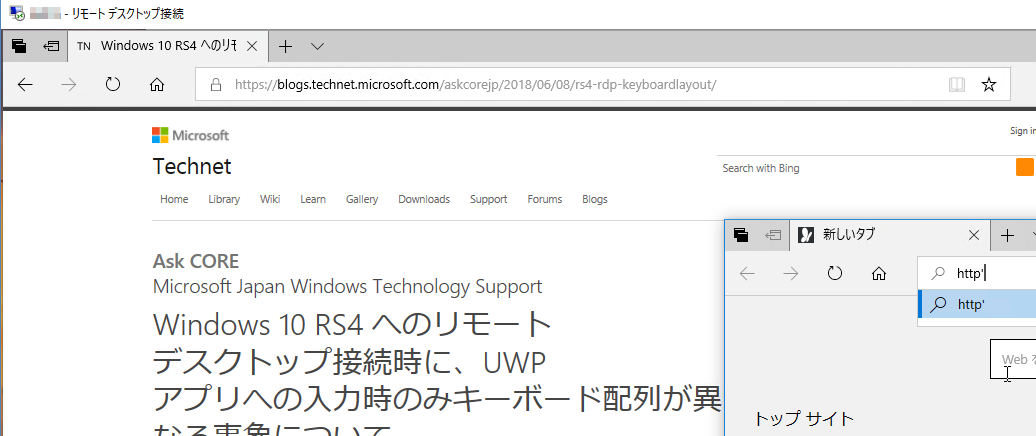Show tab previews chevron in main window
The image size is (1036, 436).
[317, 46]
